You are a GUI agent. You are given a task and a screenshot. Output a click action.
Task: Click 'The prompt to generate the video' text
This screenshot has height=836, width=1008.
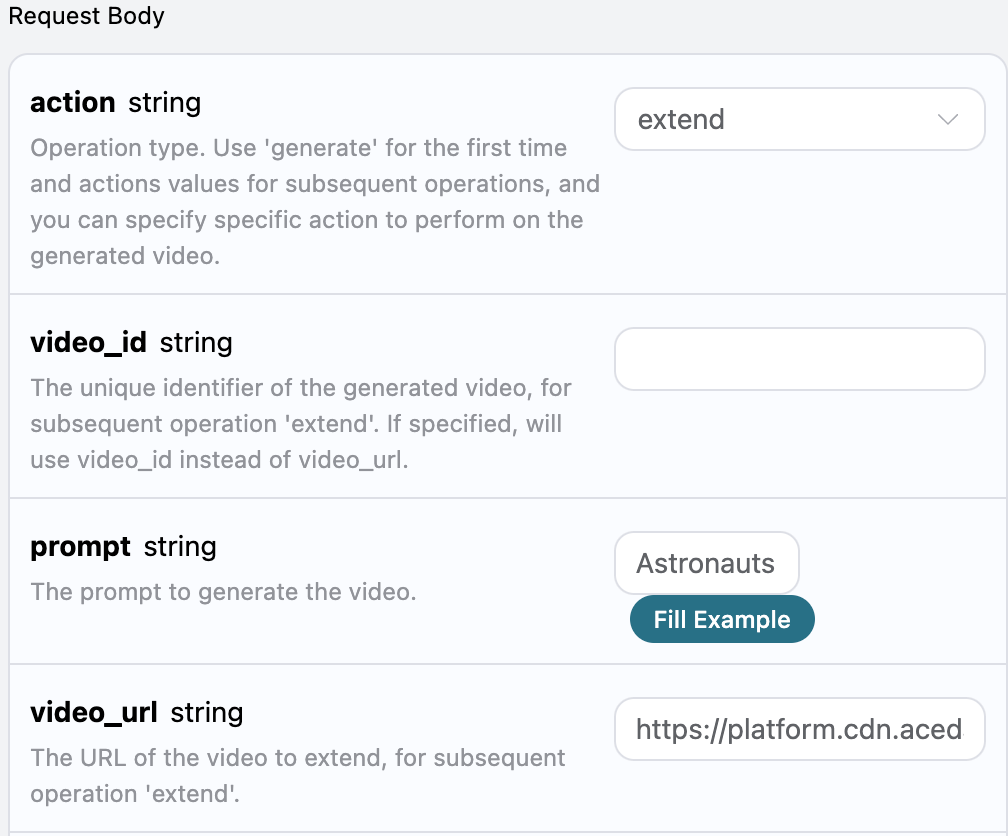[223, 592]
